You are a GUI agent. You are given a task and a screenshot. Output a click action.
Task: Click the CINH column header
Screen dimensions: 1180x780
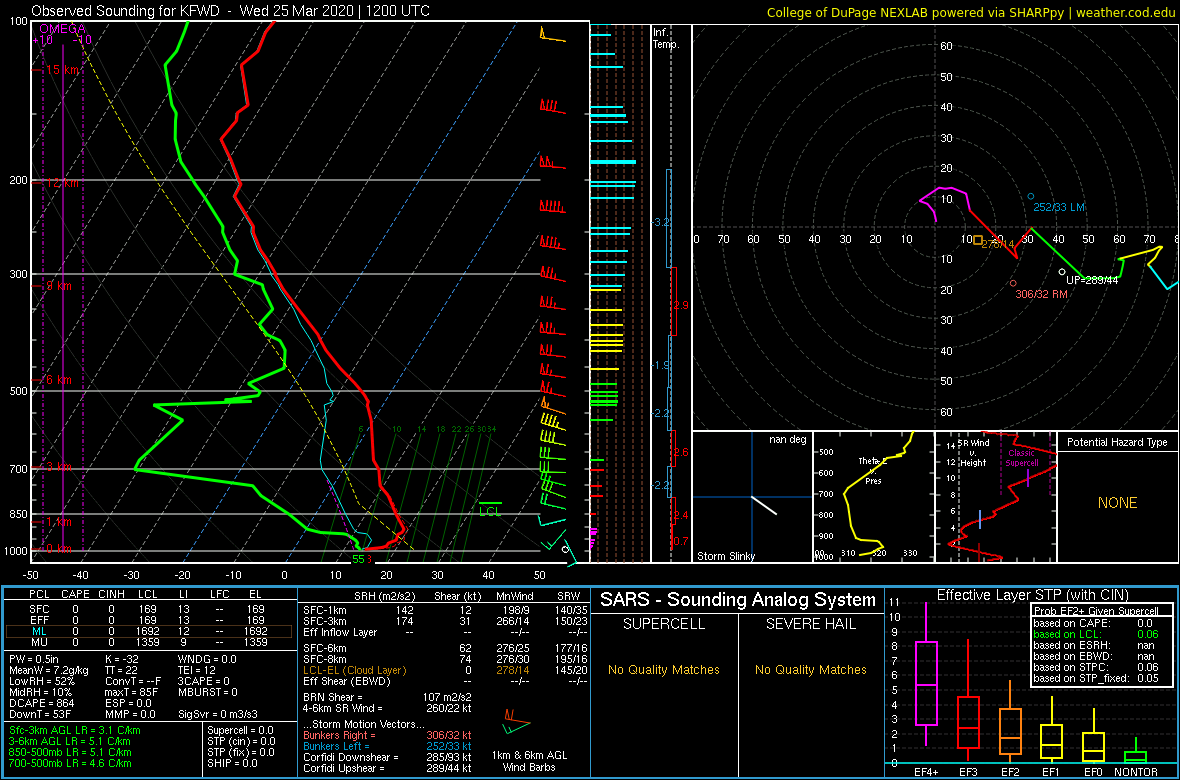pos(111,596)
